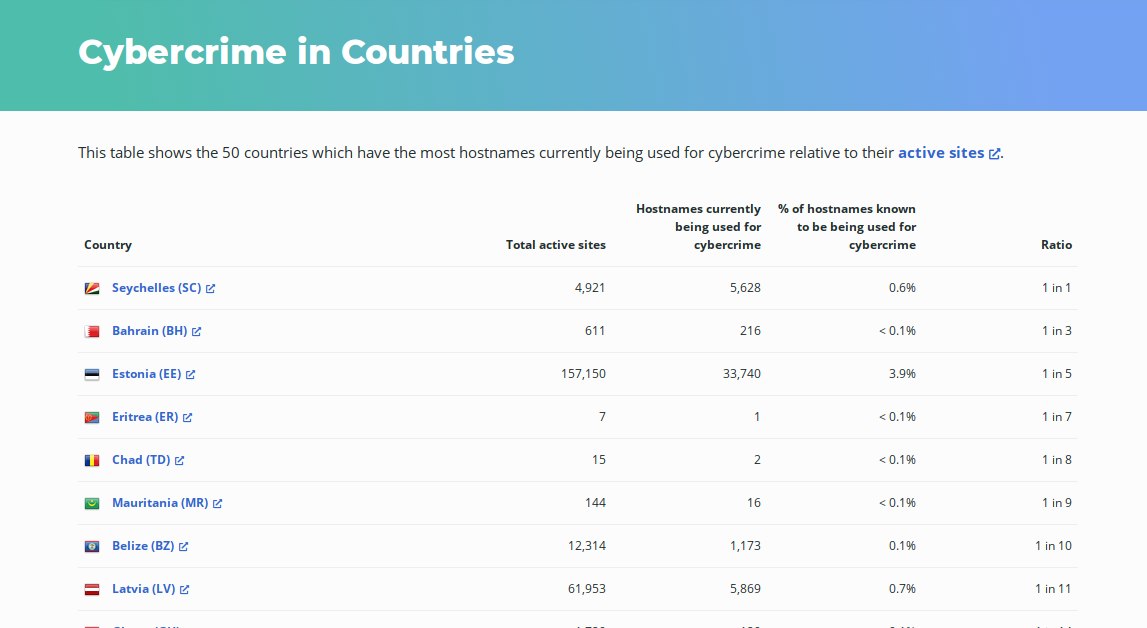Open the Bahrain (BH) country link
The height and width of the screenshot is (628, 1147).
coord(149,331)
